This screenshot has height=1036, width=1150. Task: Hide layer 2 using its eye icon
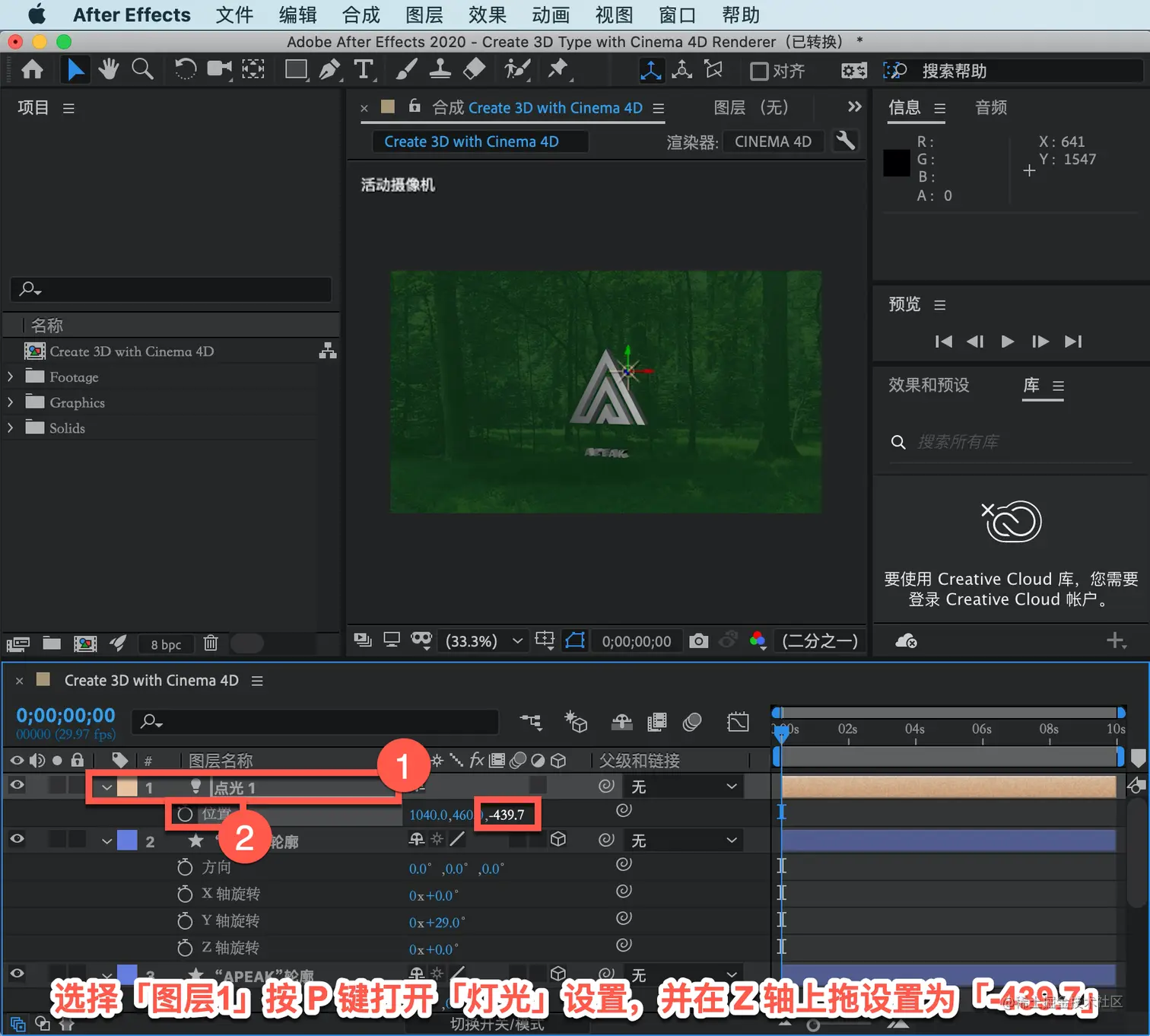pos(17,839)
